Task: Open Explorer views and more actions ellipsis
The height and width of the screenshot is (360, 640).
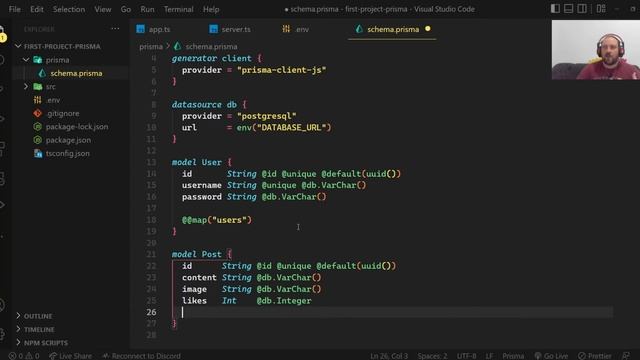Action: coord(116,29)
